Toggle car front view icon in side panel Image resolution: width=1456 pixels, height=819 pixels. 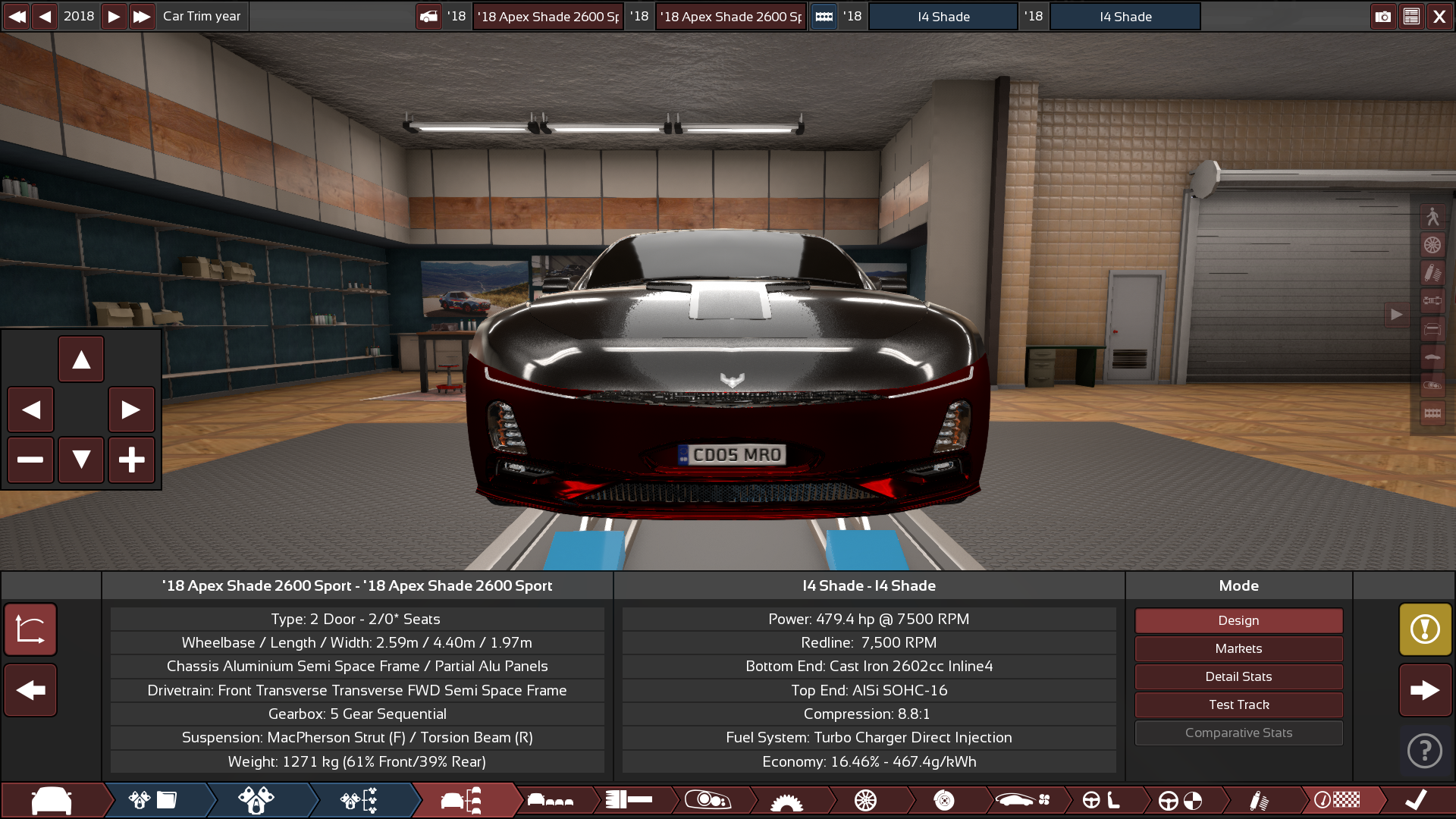click(1432, 329)
